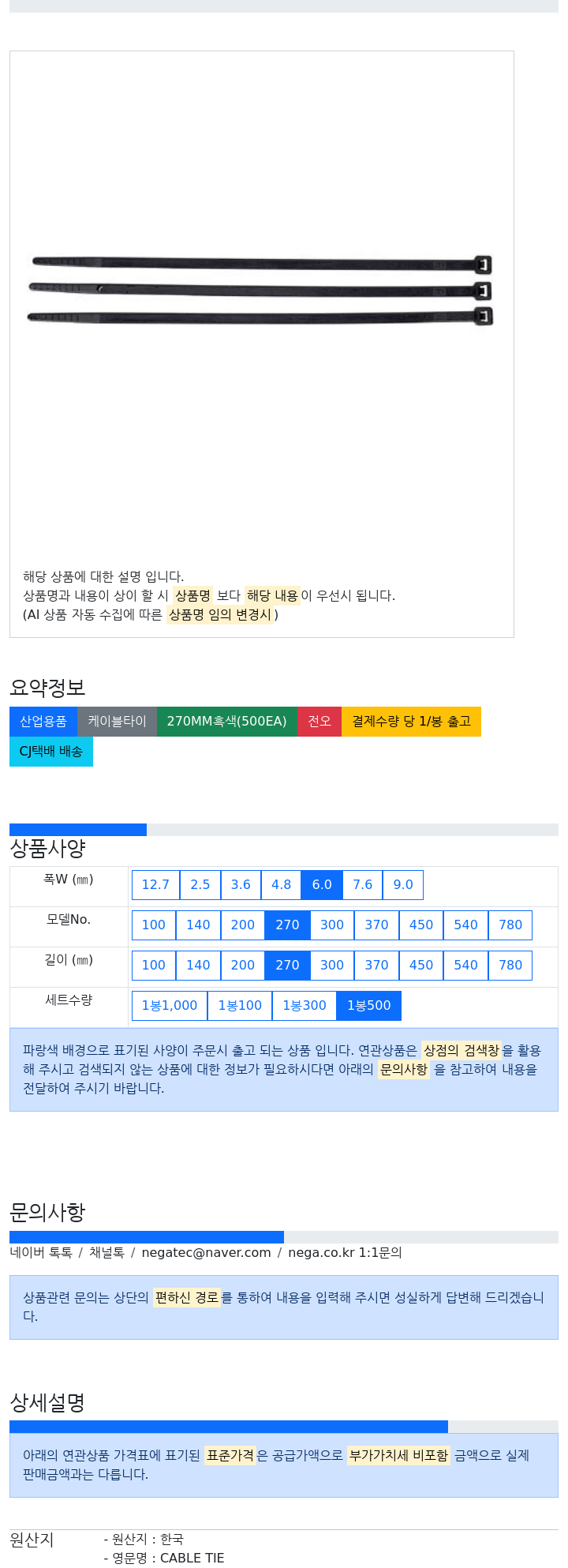
Task: Open the 네이버 톡톡 inquiry link
Action: pos(41,1253)
